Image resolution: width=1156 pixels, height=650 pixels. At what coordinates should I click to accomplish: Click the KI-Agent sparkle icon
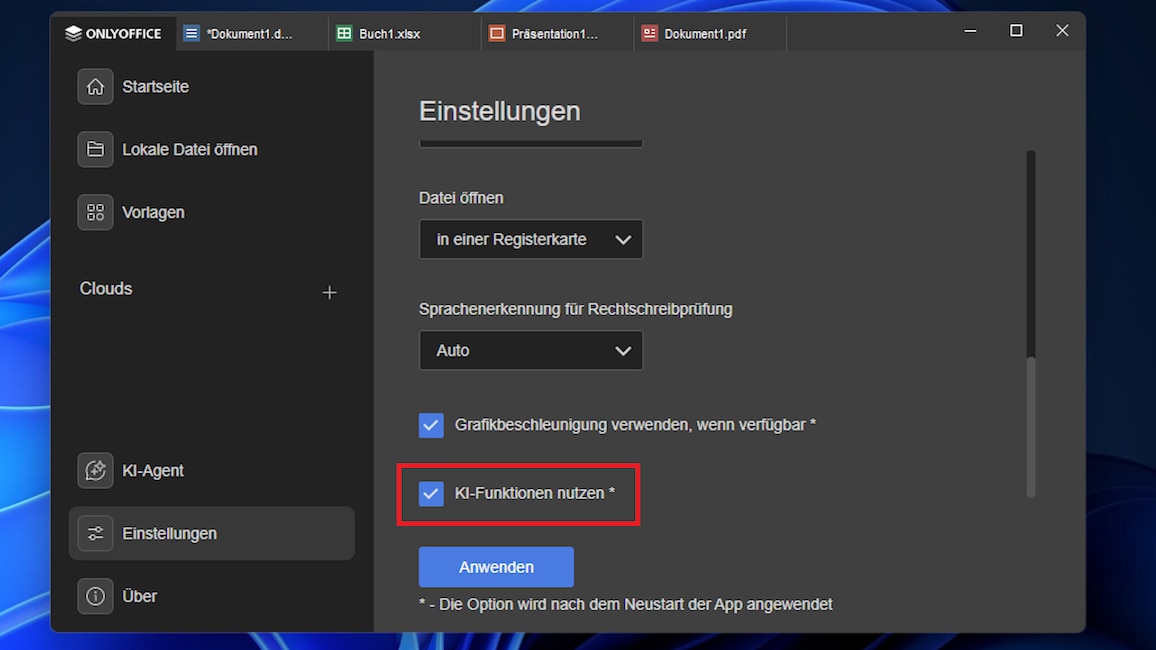[95, 470]
